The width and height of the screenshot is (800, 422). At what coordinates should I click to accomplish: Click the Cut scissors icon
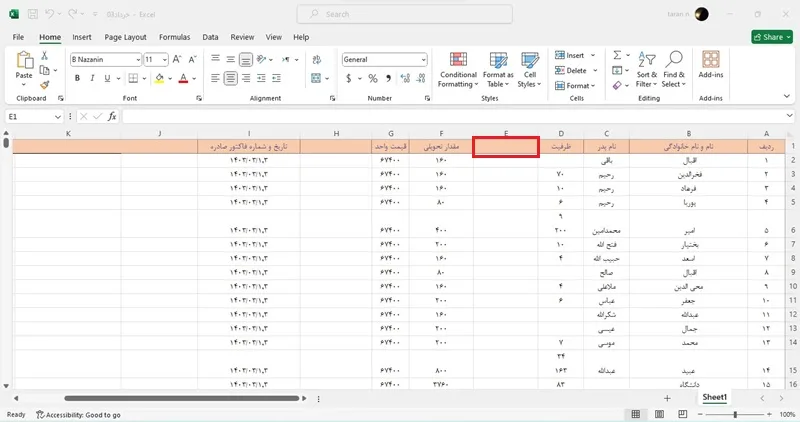pos(44,56)
